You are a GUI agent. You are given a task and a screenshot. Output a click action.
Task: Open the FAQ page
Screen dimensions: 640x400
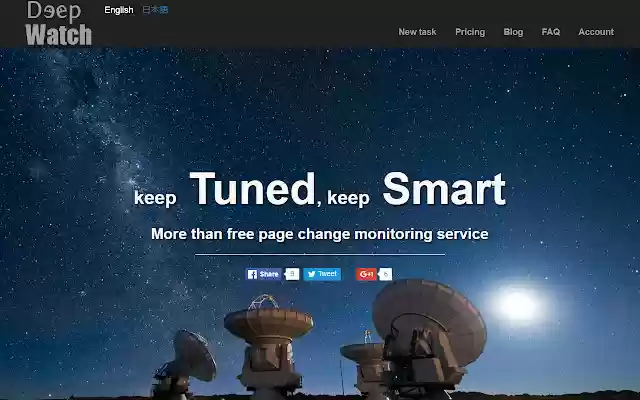click(551, 32)
